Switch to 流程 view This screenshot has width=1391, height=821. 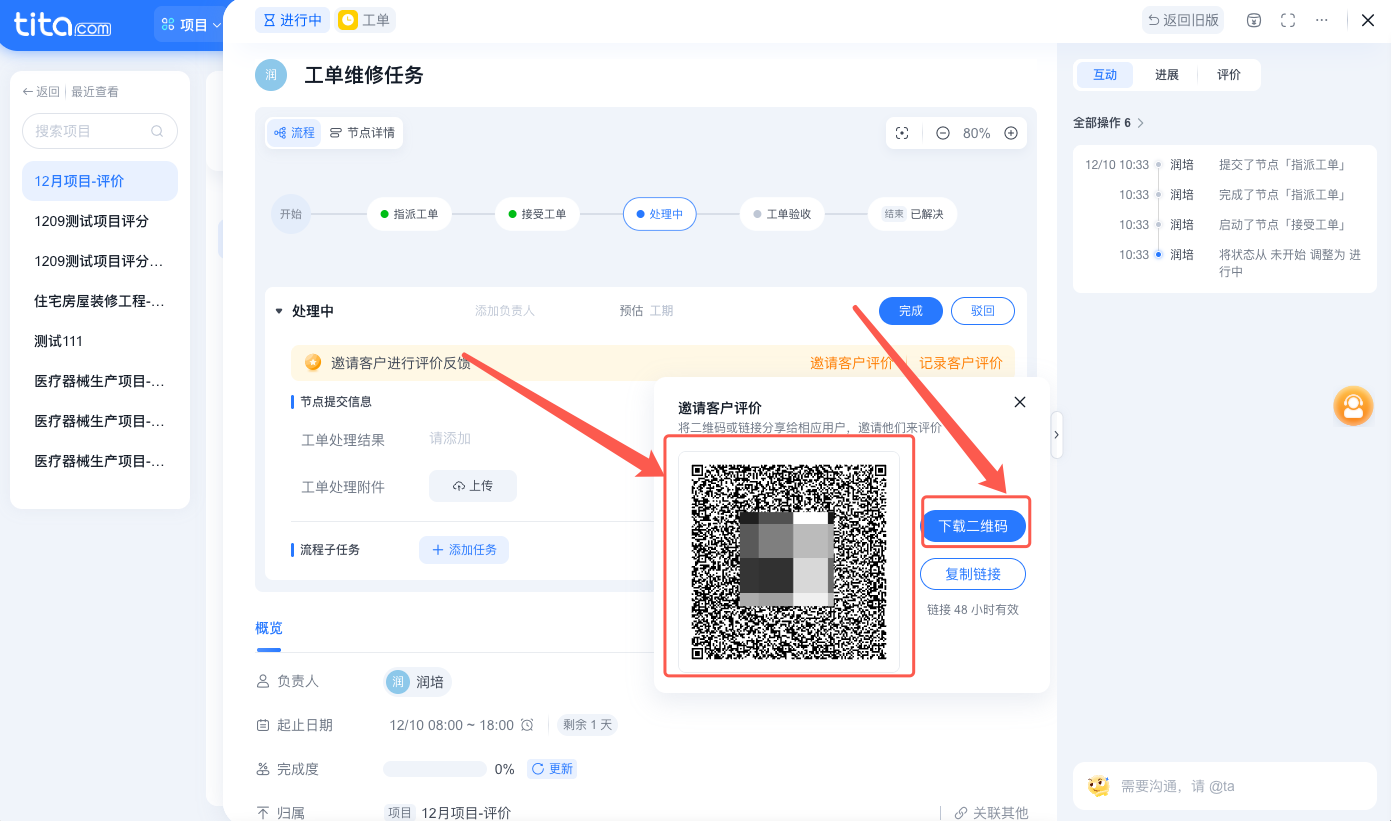point(294,133)
